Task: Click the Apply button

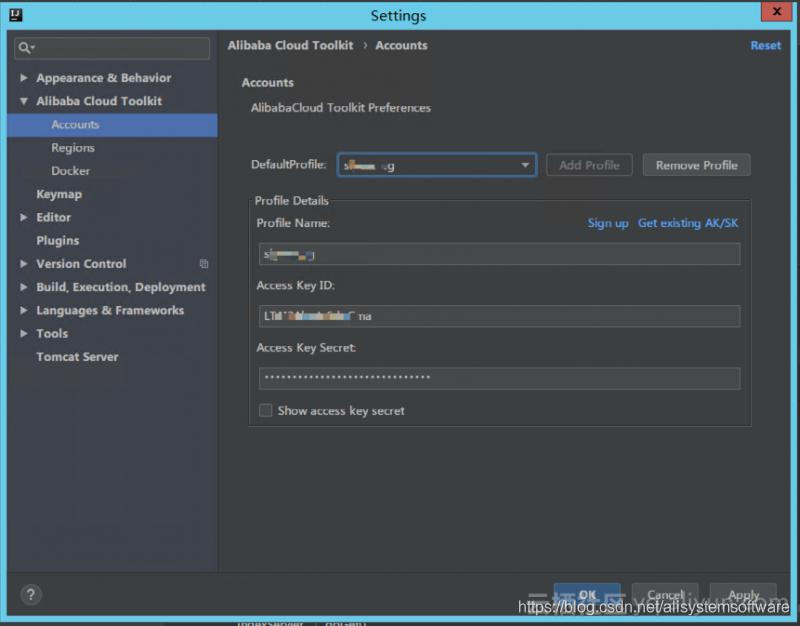Action: 743,594
